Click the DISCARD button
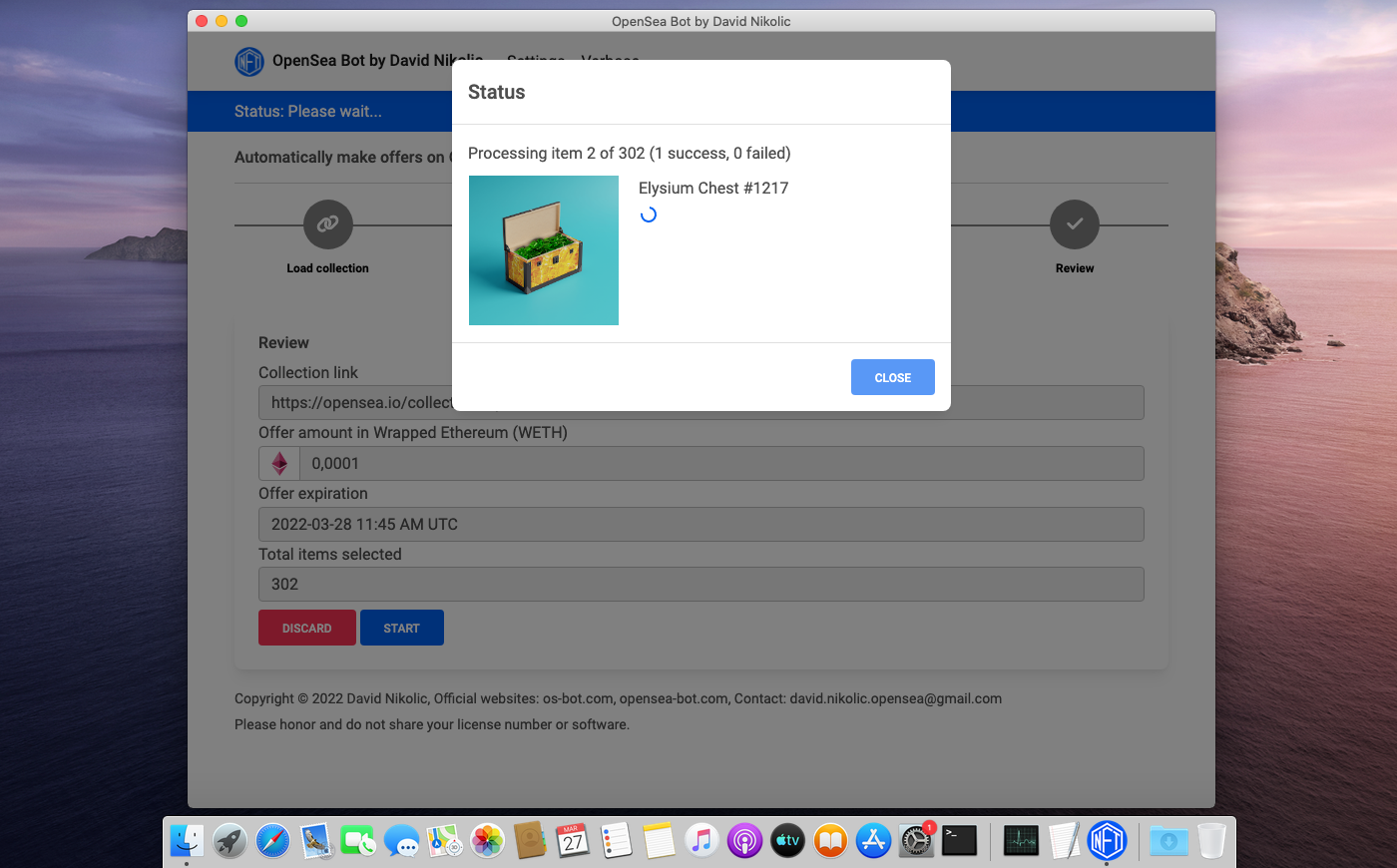 pyautogui.click(x=307, y=628)
